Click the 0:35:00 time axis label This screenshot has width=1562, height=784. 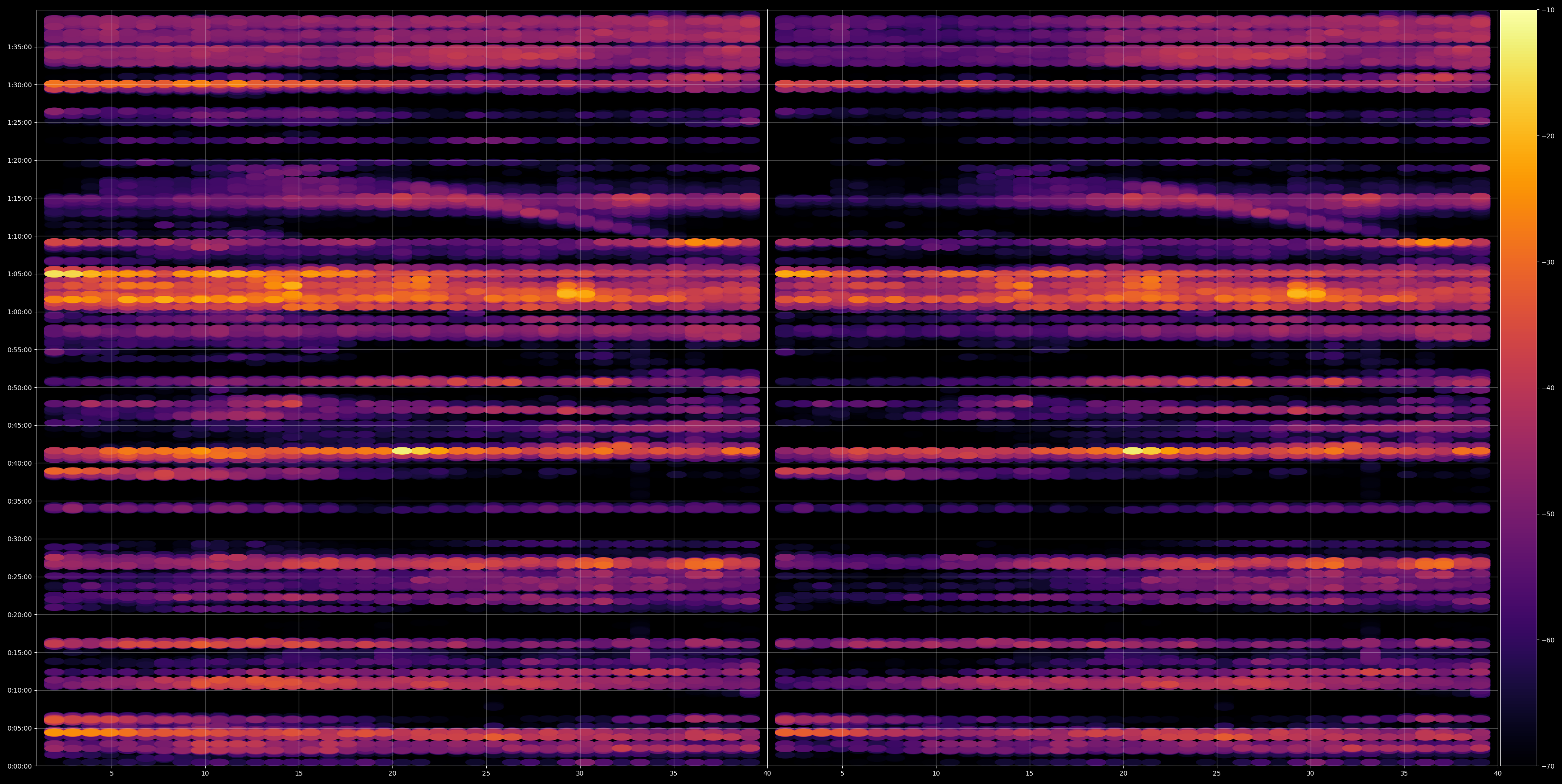20,501
